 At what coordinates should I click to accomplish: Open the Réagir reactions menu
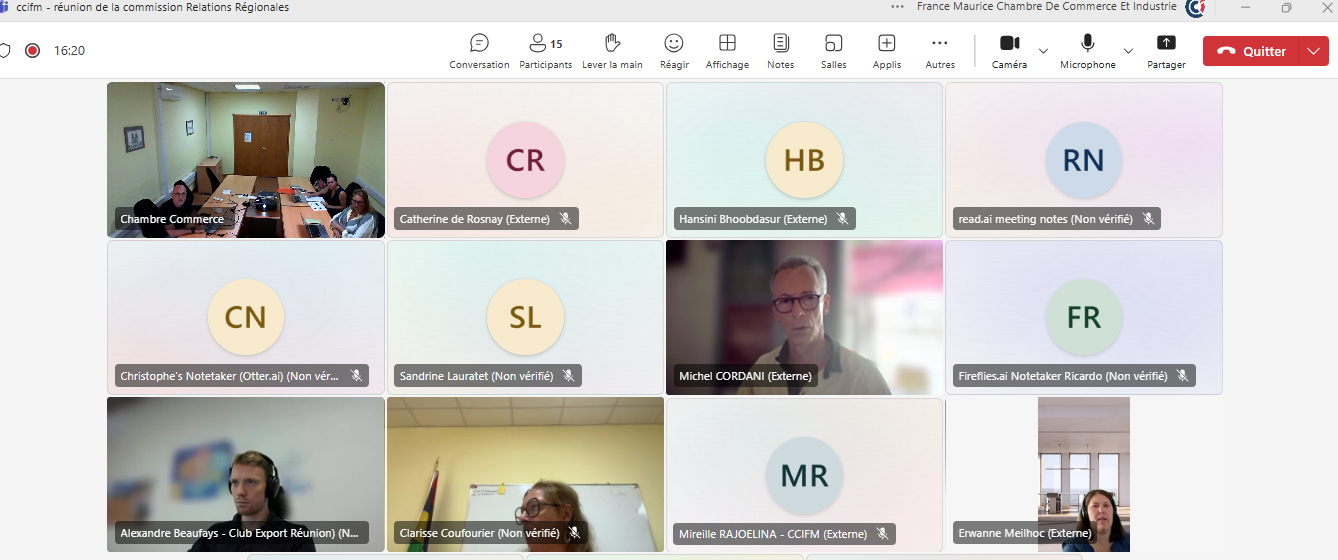674,51
